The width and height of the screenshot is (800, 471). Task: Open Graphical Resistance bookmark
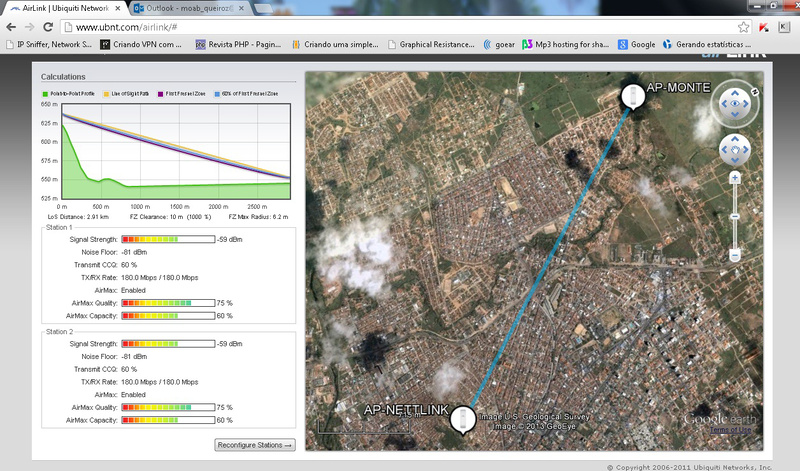(x=431, y=44)
